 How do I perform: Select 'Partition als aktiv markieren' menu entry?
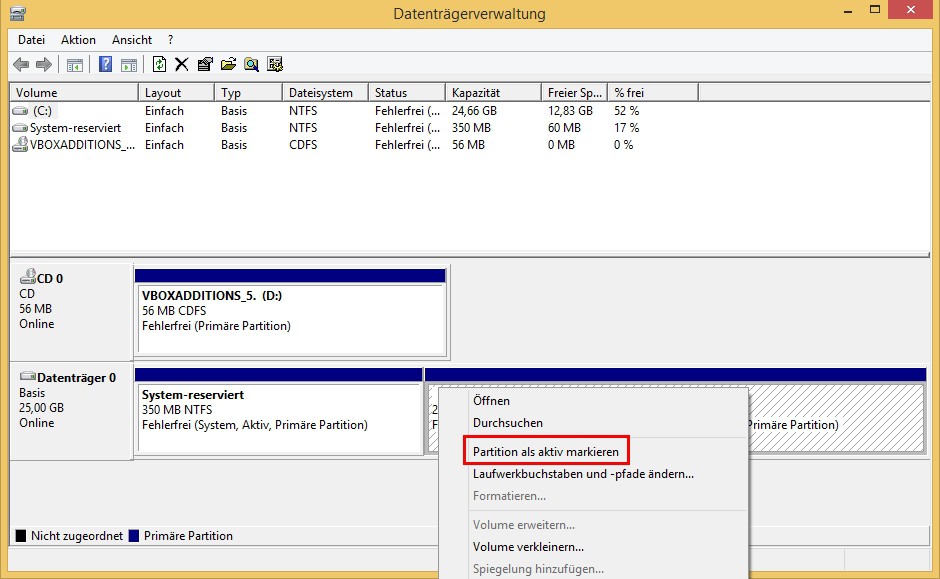coord(545,452)
